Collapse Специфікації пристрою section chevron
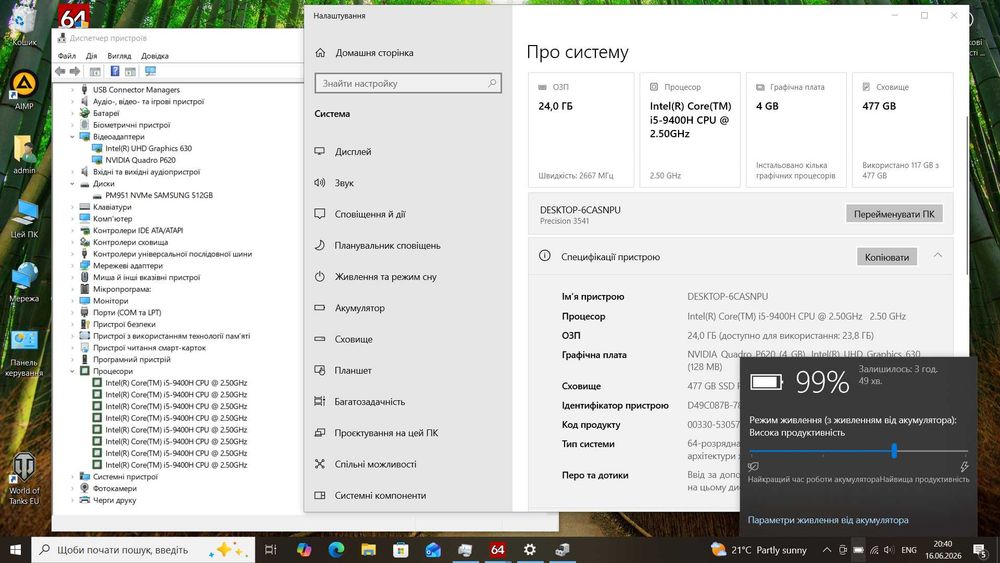This screenshot has height=563, width=1000. point(938,256)
